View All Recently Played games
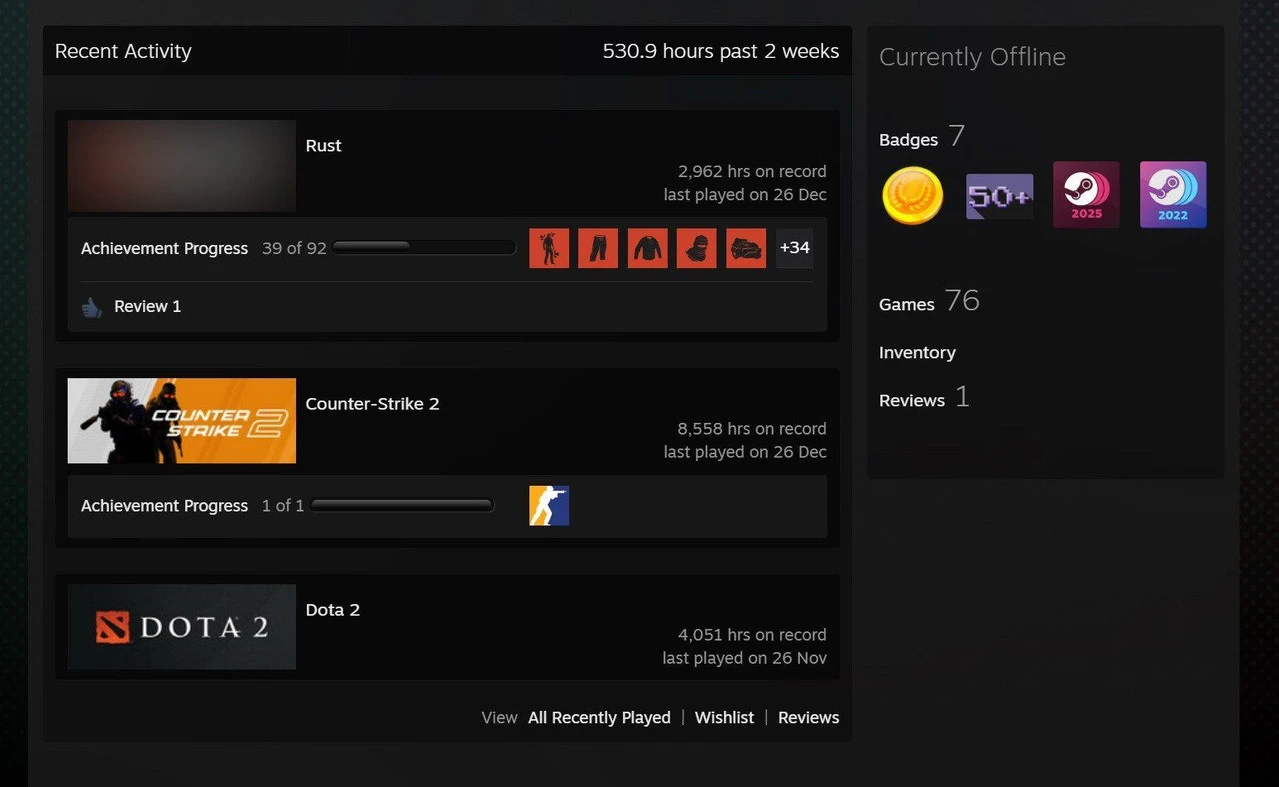 pyautogui.click(x=599, y=718)
